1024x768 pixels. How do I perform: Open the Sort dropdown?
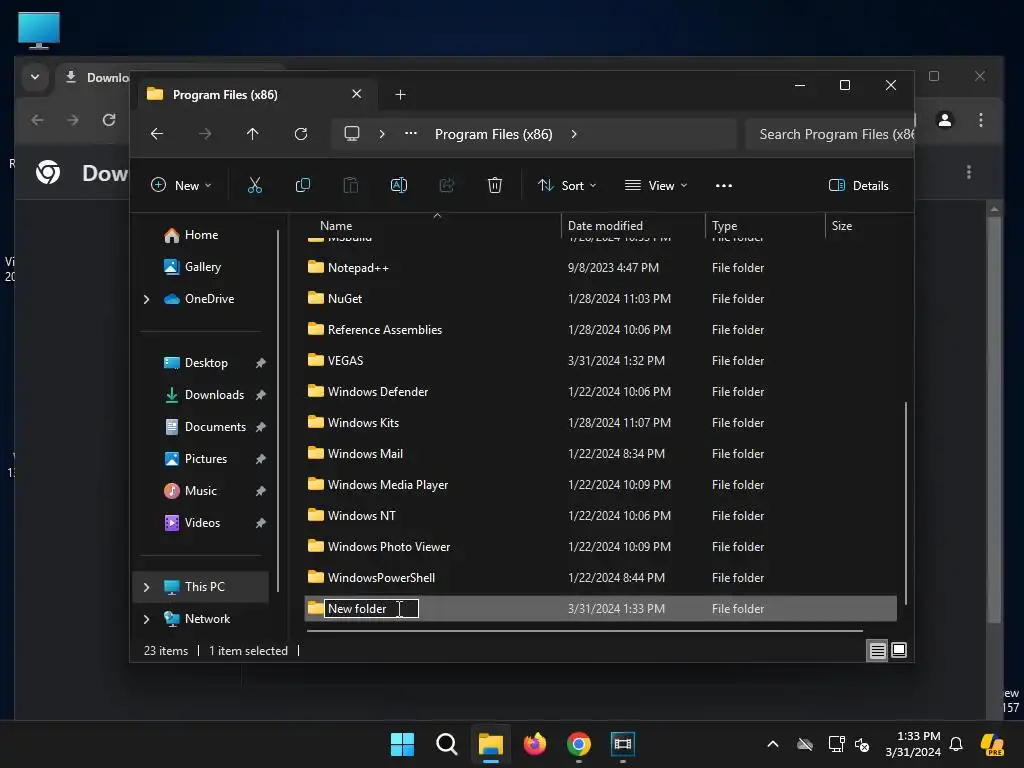566,185
